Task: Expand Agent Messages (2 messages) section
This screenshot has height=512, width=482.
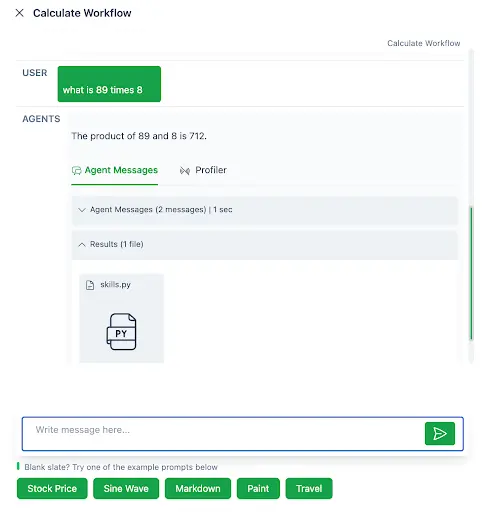Action: [x=265, y=210]
